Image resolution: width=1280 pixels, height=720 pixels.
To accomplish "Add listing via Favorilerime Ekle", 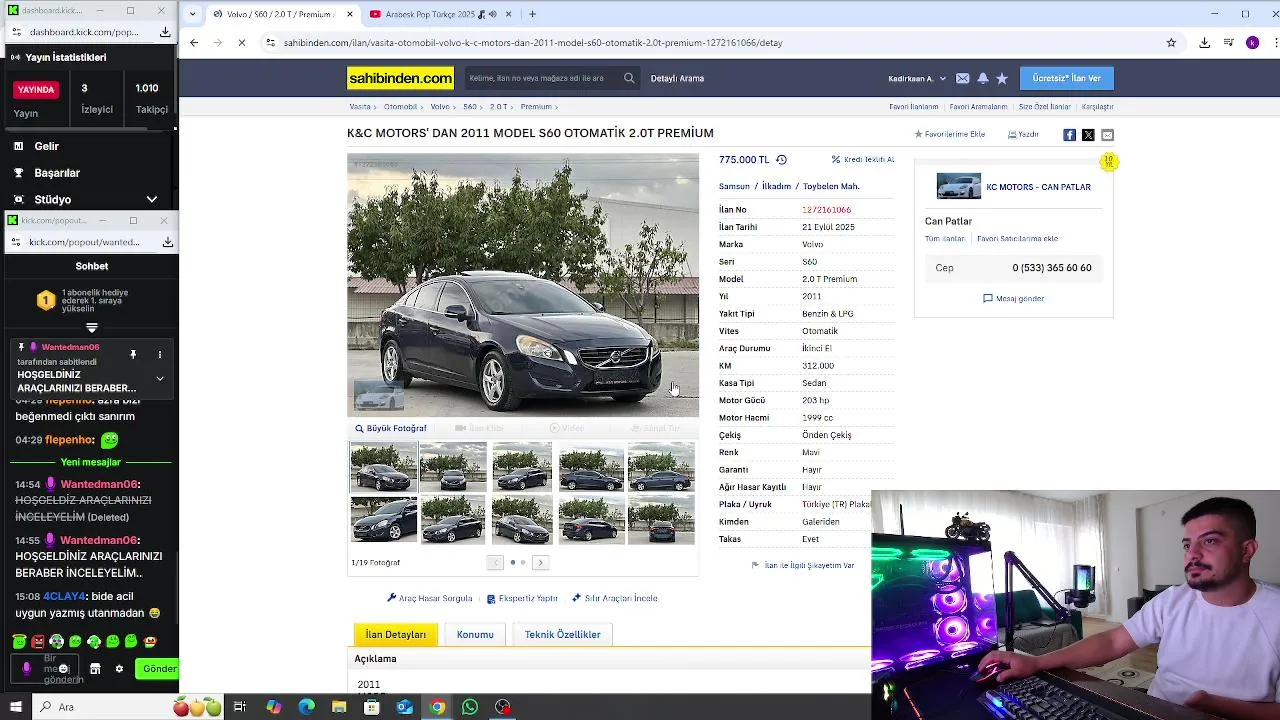I will click(950, 134).
